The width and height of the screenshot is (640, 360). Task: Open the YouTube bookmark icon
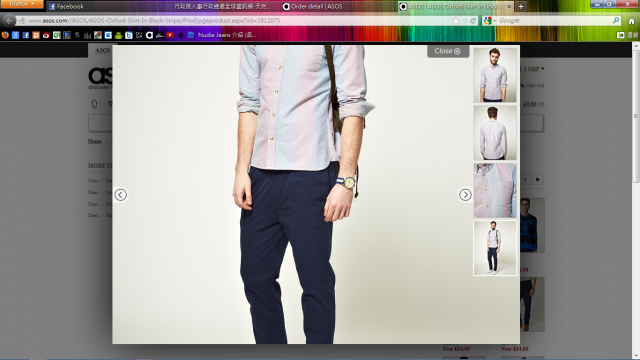170,35
